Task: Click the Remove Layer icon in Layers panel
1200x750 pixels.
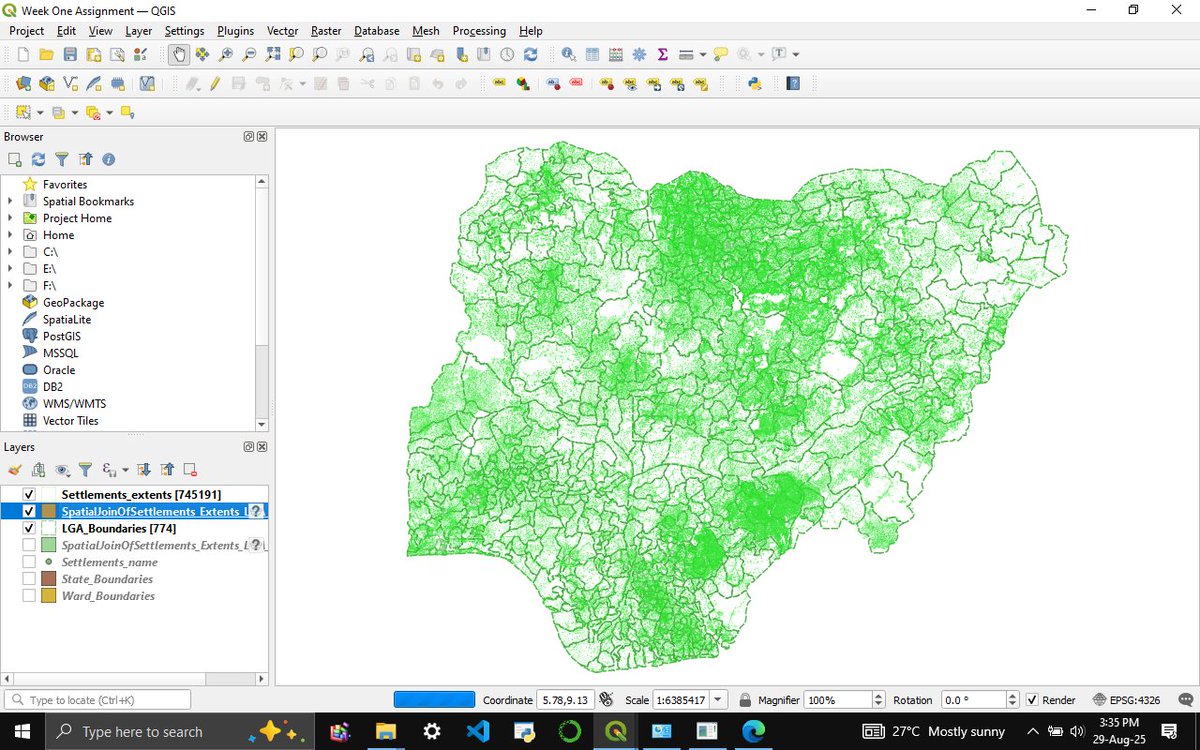Action: coord(190,469)
